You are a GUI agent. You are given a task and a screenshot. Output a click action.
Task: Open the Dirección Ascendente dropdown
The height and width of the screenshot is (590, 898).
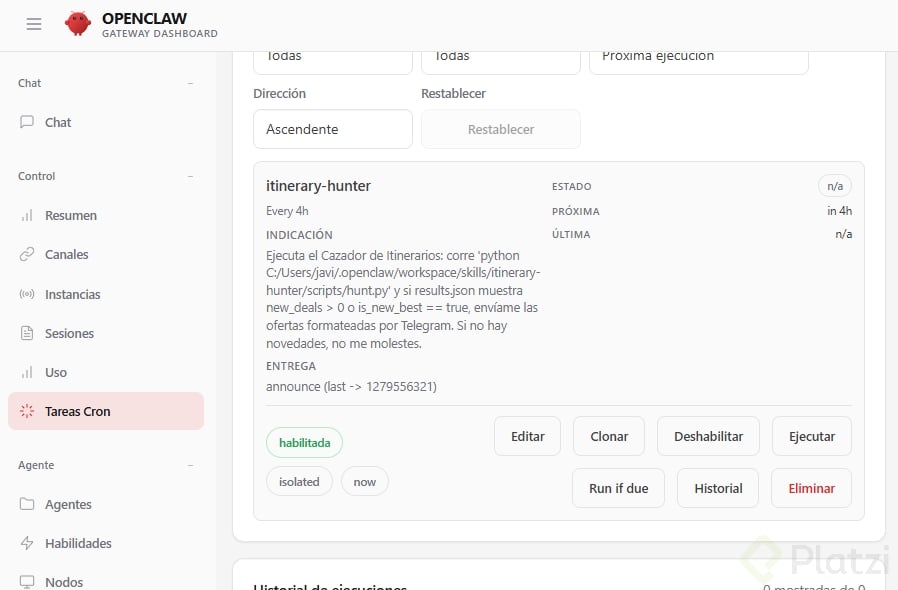332,129
